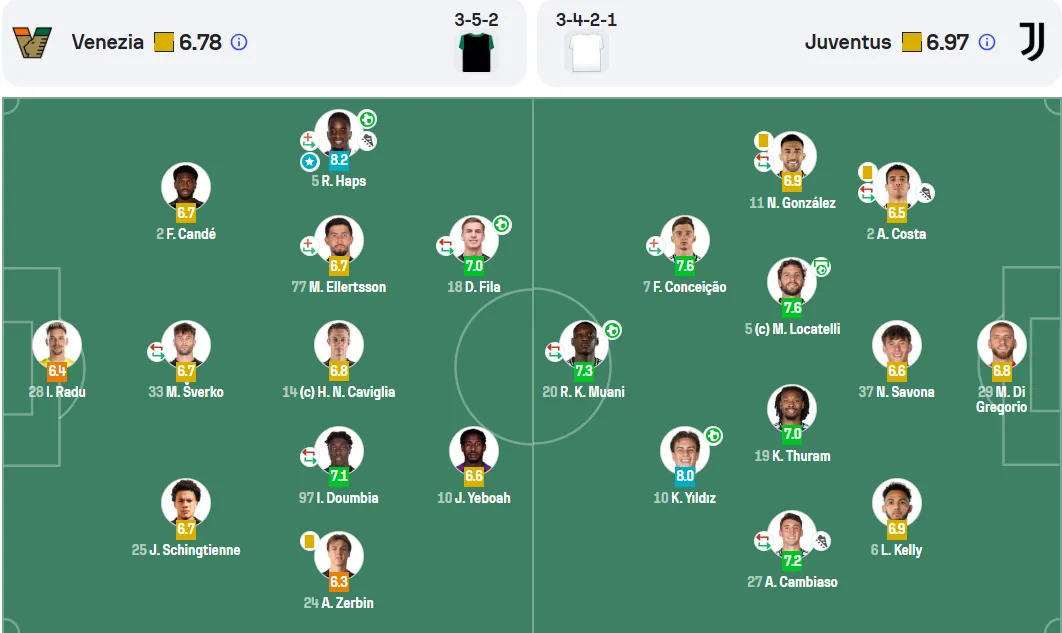
Task: Click the substitution arrows next to I. Doumbia
Action: pyautogui.click(x=309, y=456)
